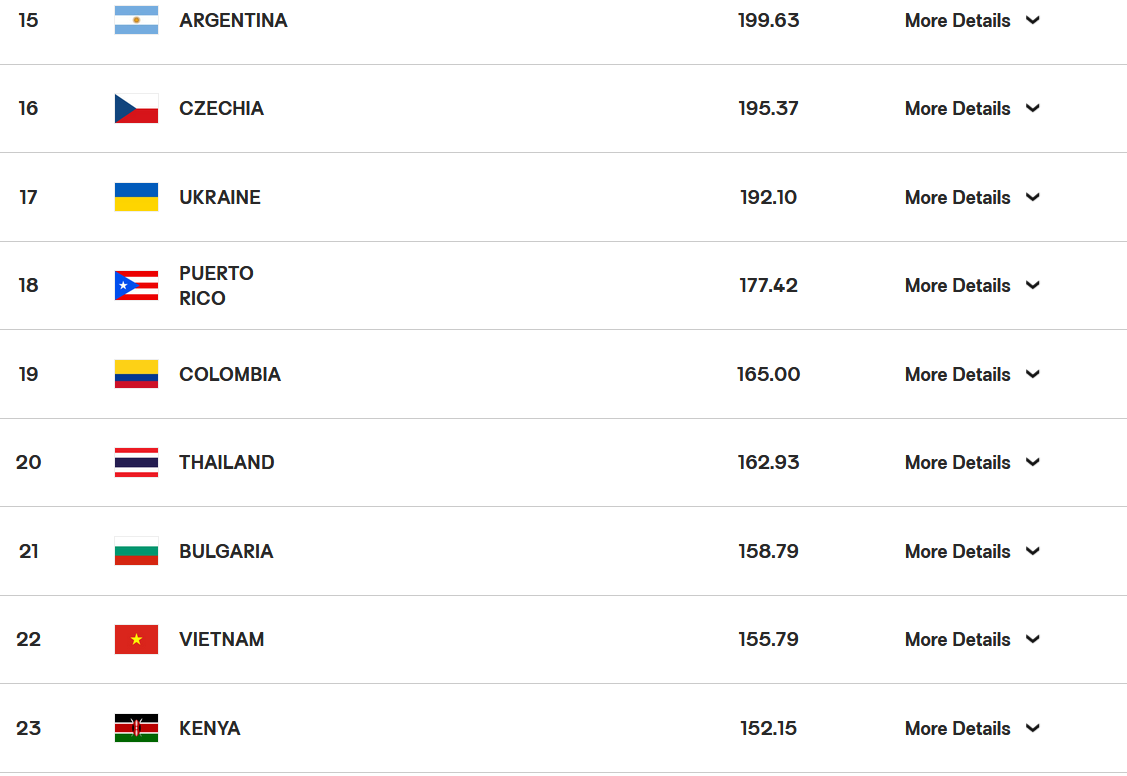Select the THAILAND country name
The height and width of the screenshot is (776, 1127).
click(226, 462)
